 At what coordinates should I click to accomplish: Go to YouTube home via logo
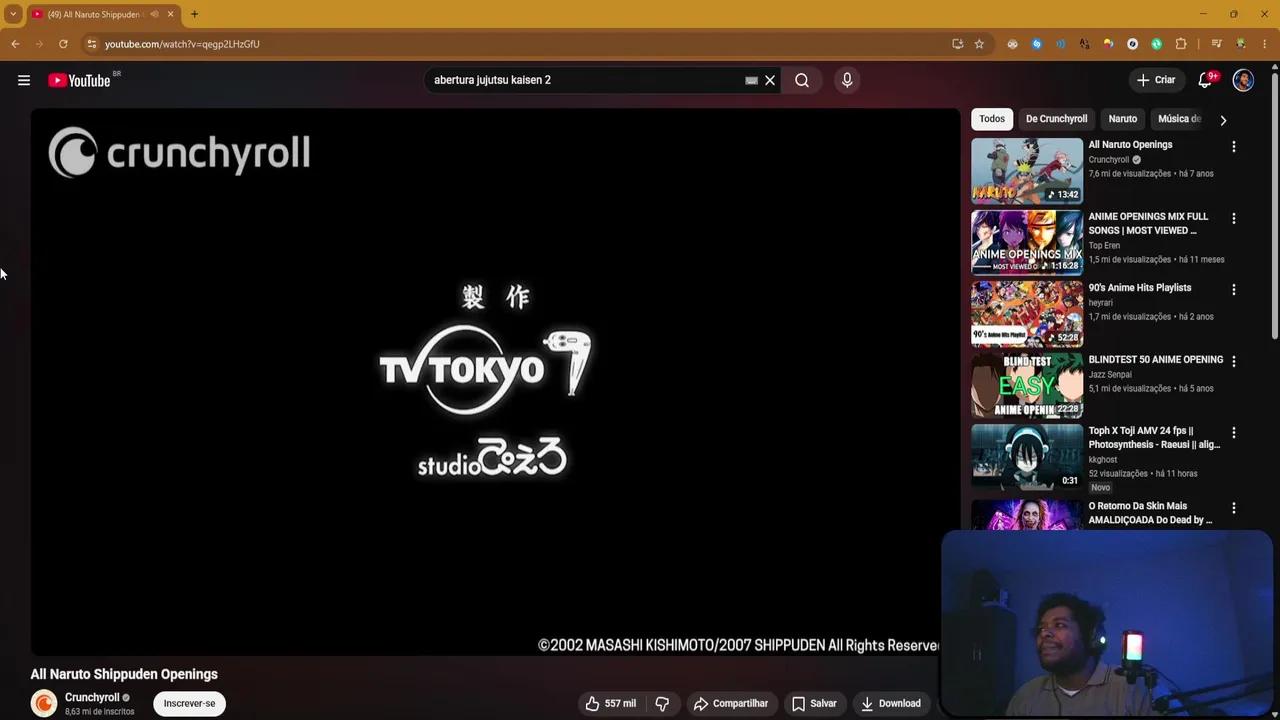[x=79, y=80]
